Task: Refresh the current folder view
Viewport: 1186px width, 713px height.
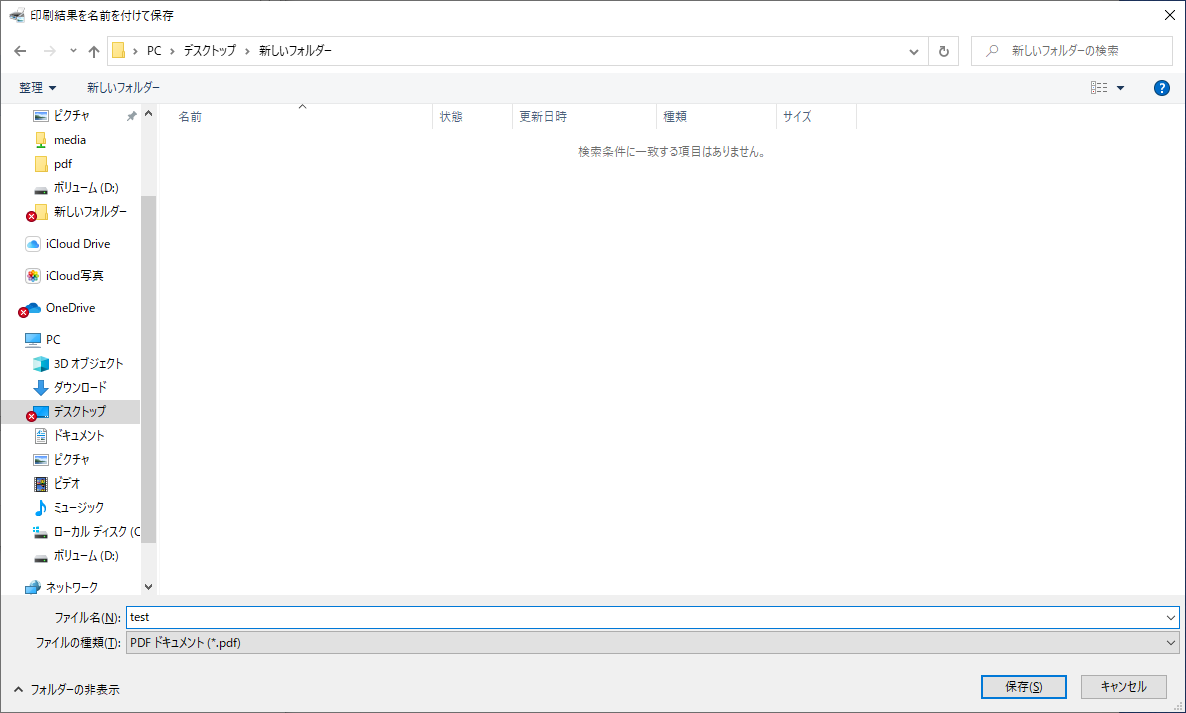Action: click(943, 50)
